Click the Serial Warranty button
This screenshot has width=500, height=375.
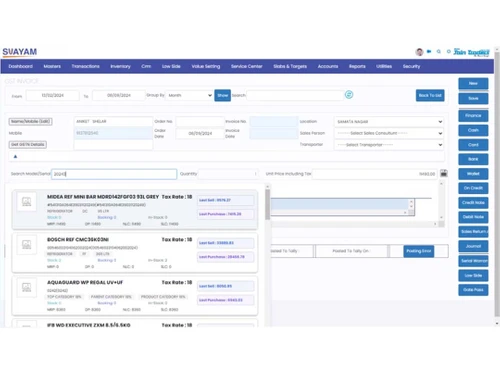(473, 261)
